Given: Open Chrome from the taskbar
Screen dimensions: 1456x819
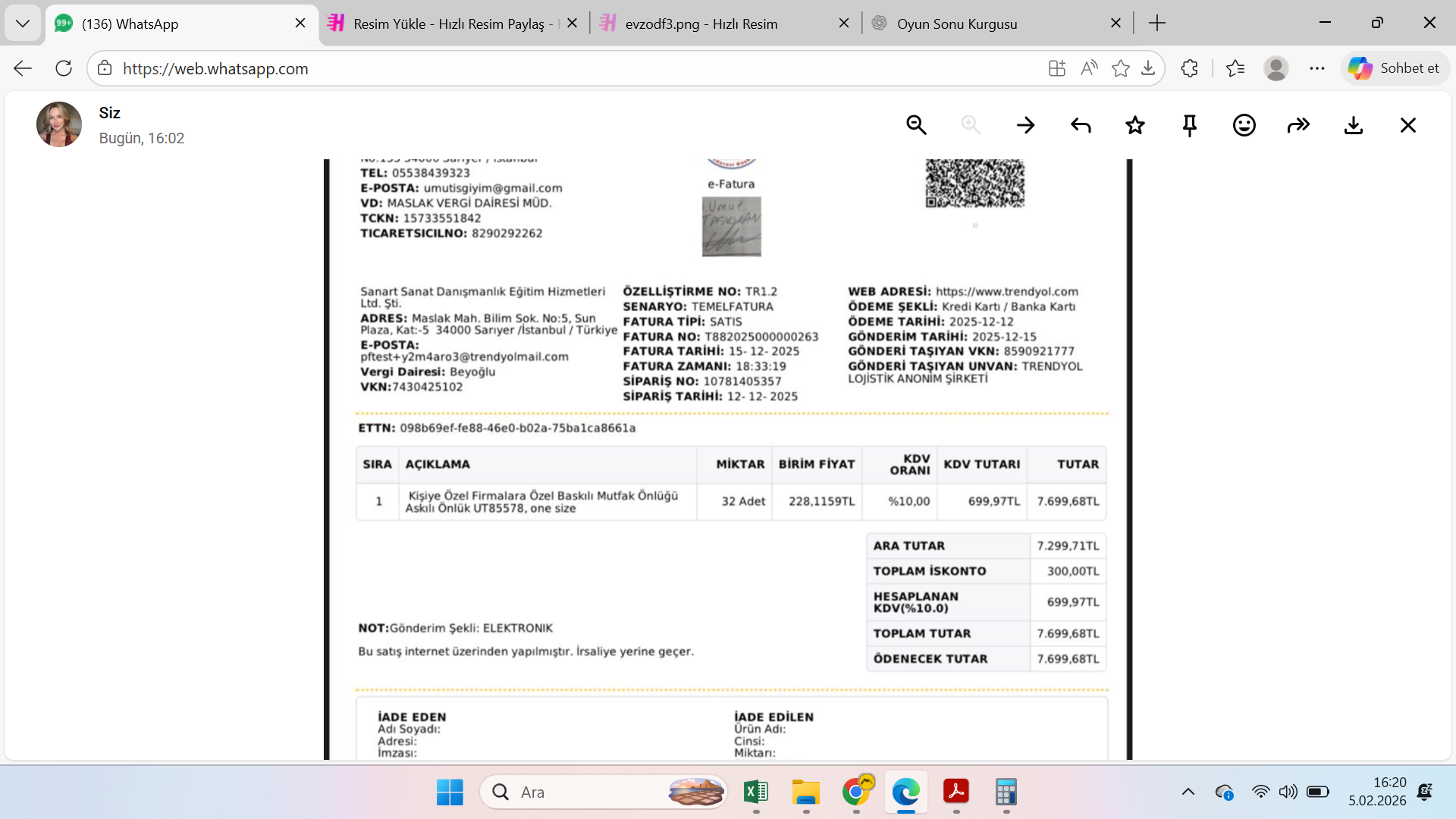Looking at the screenshot, I should pos(857,792).
